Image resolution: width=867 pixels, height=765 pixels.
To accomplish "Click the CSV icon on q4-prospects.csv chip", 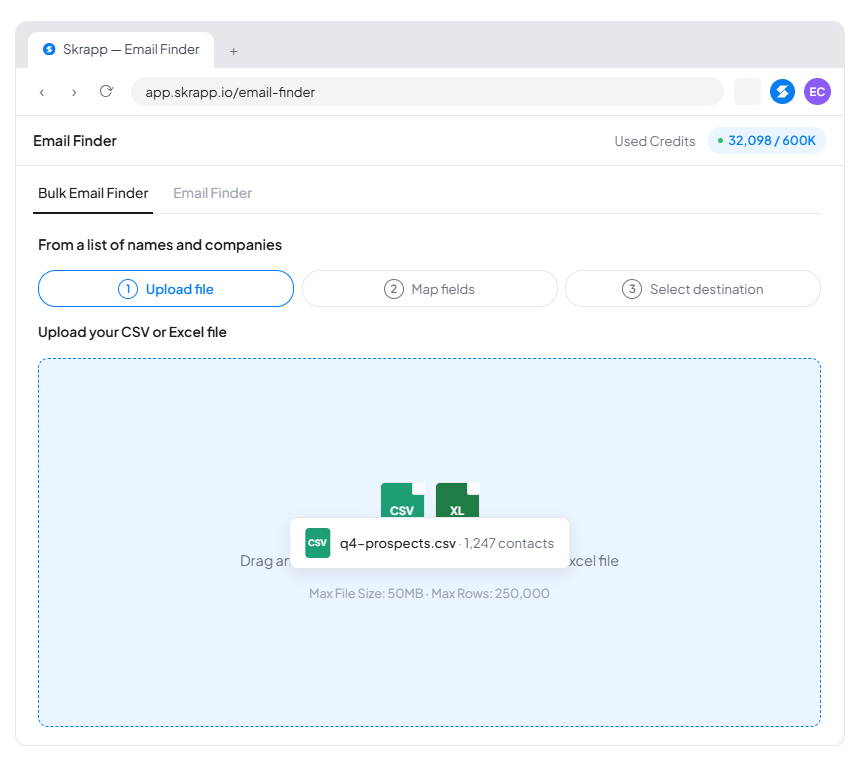I will point(317,543).
